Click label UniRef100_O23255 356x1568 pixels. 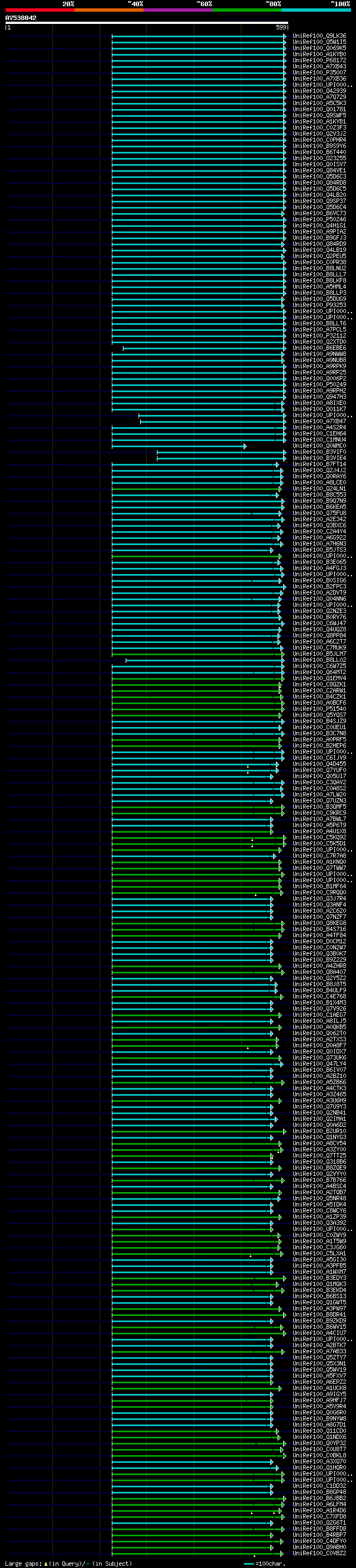(x=319, y=159)
